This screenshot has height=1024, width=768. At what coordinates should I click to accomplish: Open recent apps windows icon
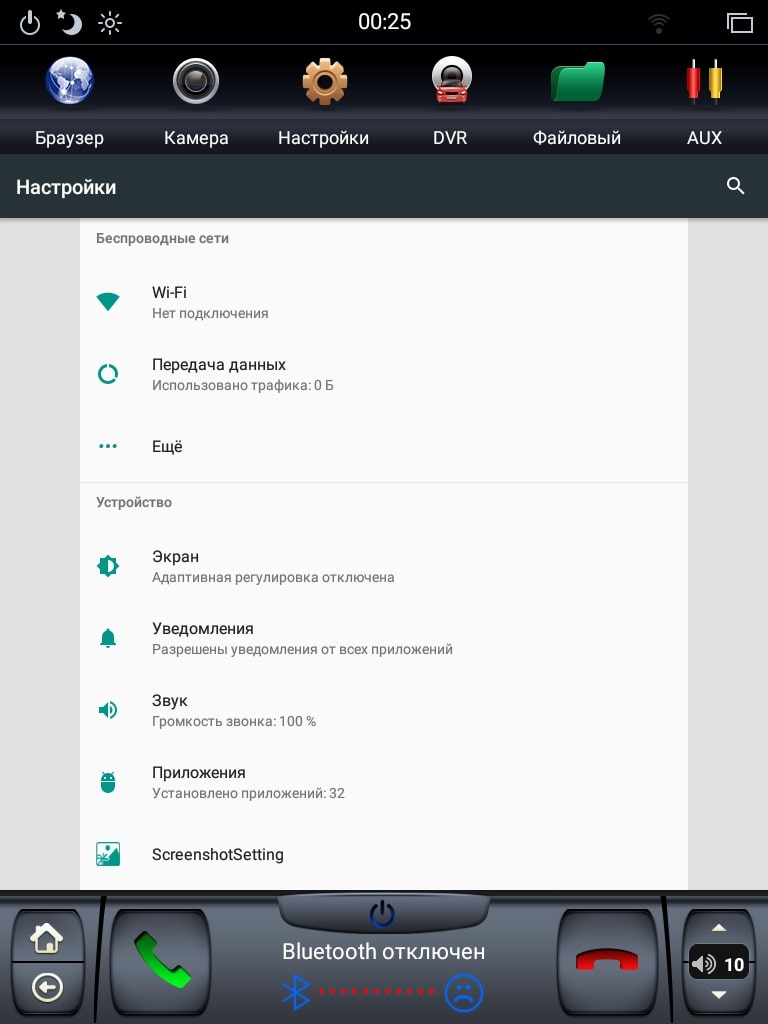(x=739, y=23)
